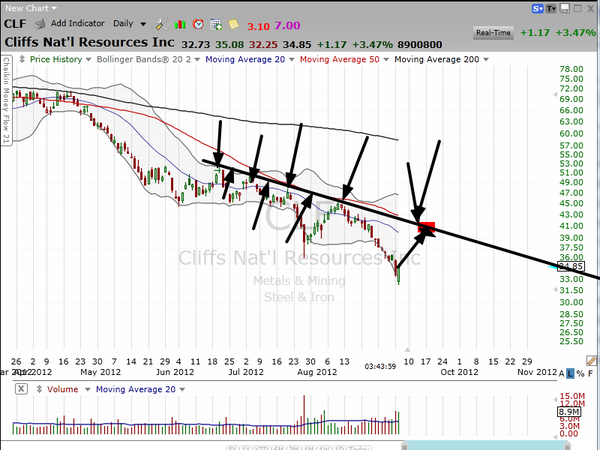Open chart settings wrench and screwdriver icon

click(161, 24)
